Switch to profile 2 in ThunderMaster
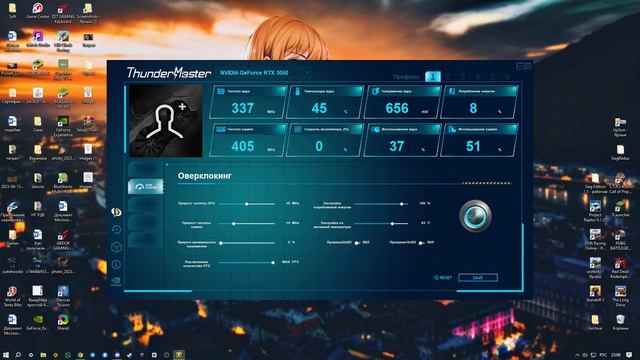Screen dimensions: 640x360 coord(448,76)
